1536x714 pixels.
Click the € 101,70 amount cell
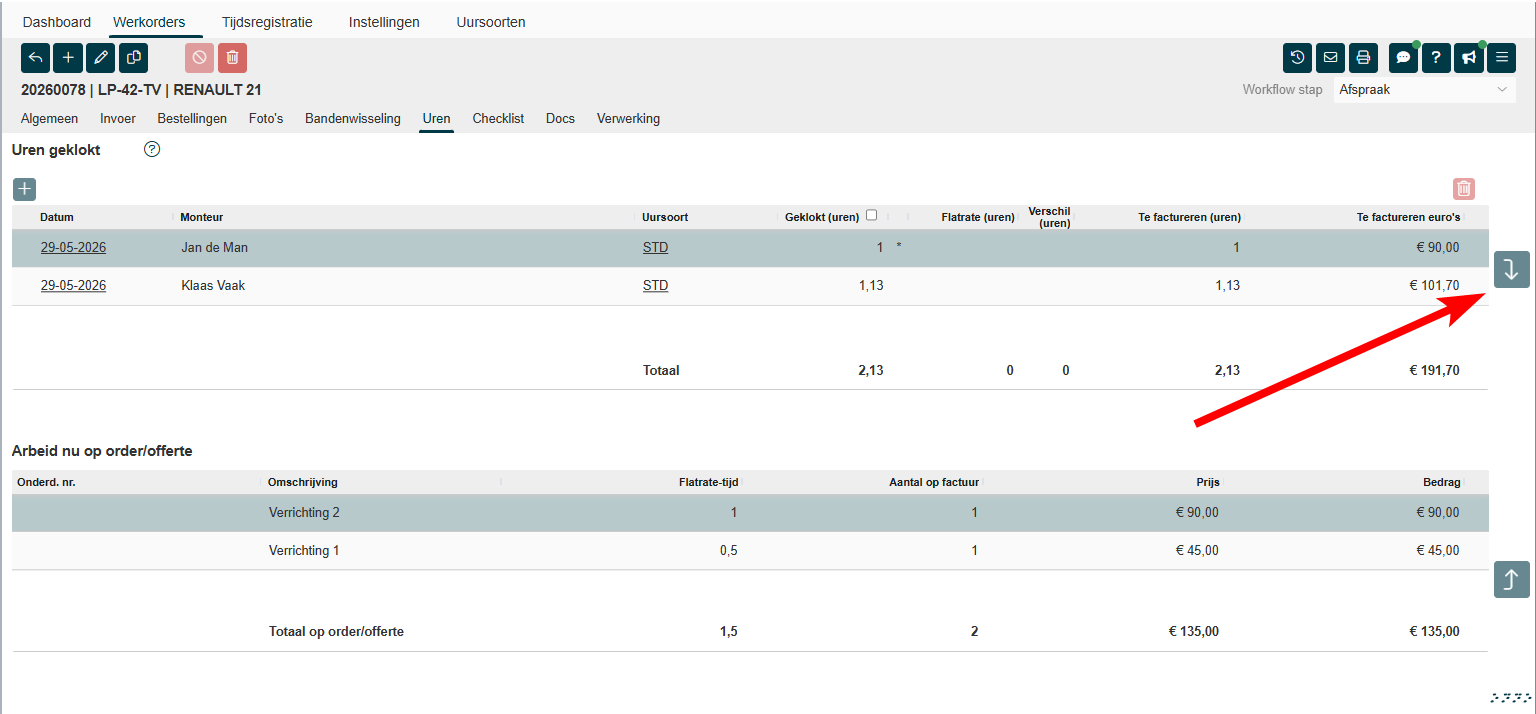(x=1434, y=286)
